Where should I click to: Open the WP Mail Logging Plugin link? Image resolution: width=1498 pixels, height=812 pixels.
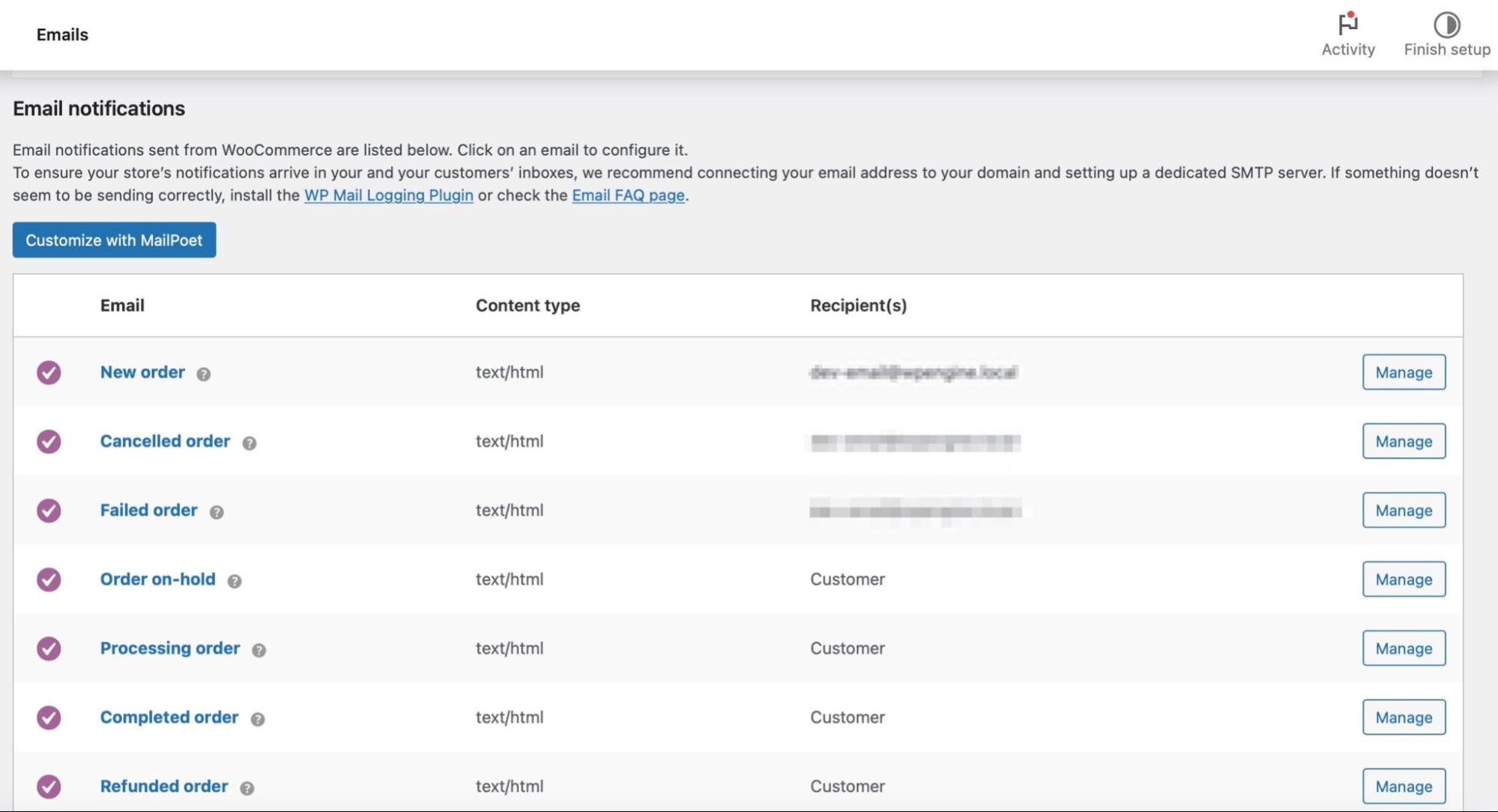387,196
